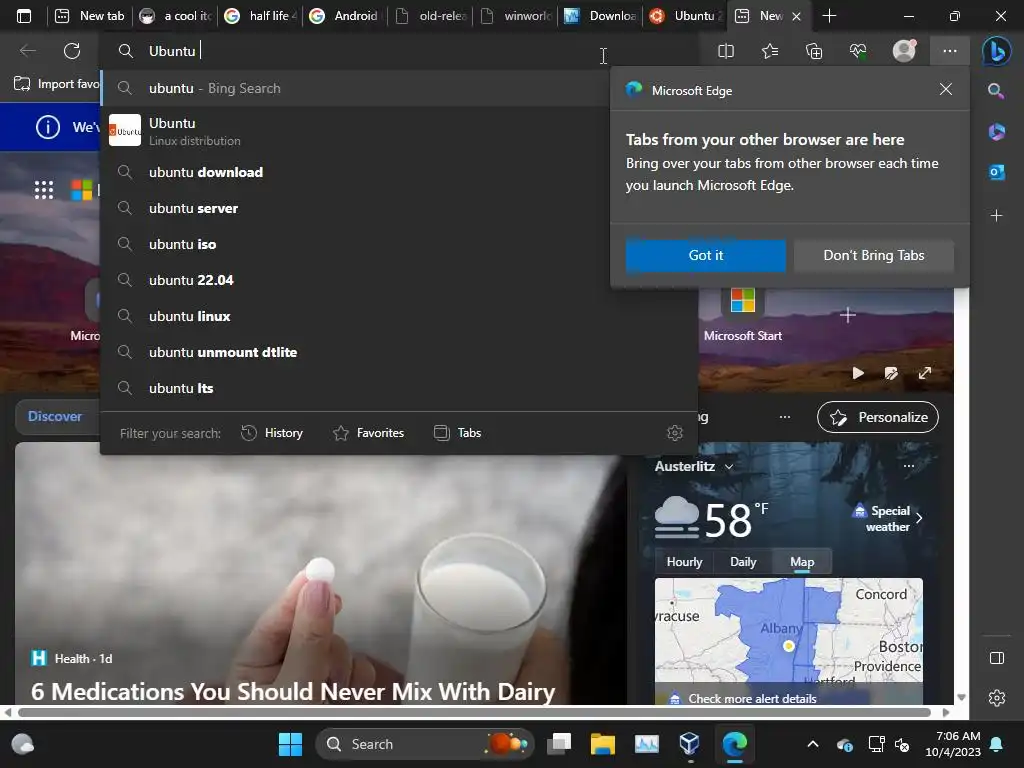Click Don't Bring Tabs button
The image size is (1024, 768).
(x=873, y=255)
